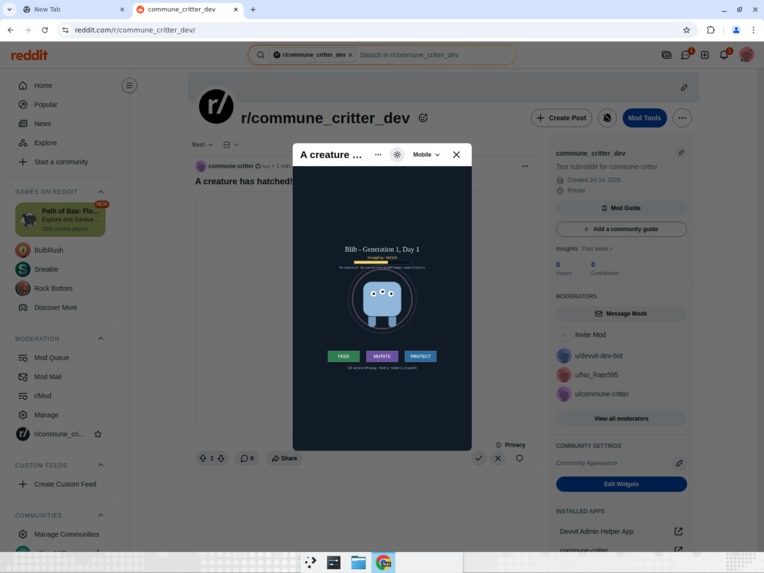Viewport: 764px width, 573px height.
Task: Click the Share button on the post
Action: [x=284, y=458]
